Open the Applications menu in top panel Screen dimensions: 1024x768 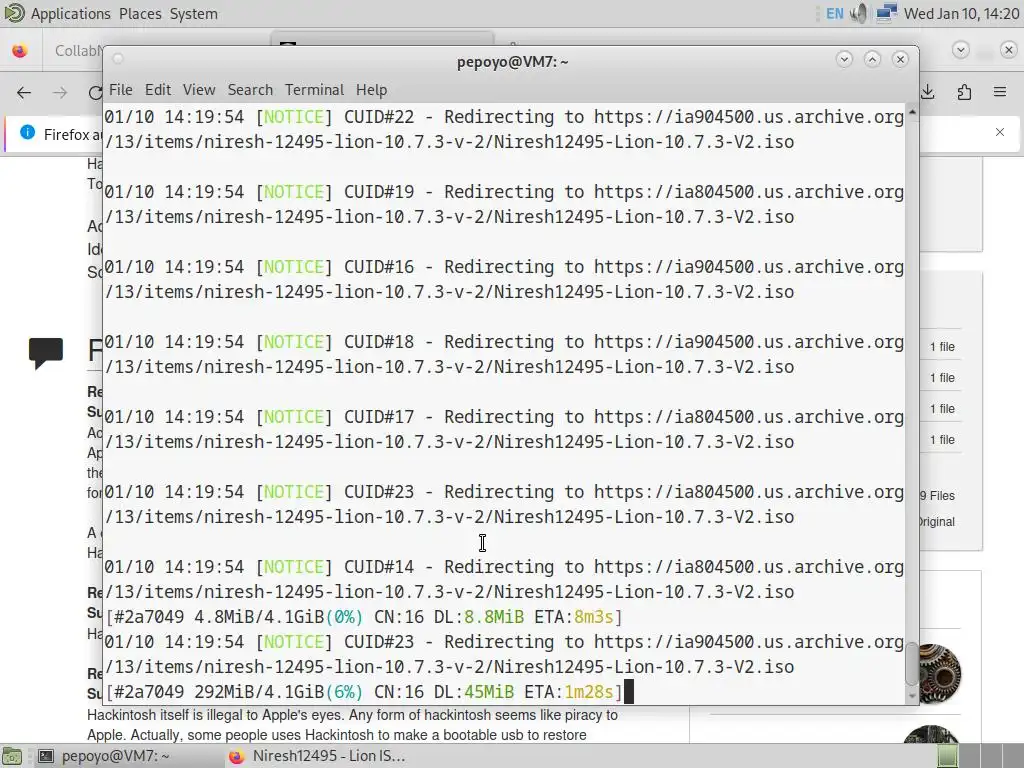[x=71, y=14]
